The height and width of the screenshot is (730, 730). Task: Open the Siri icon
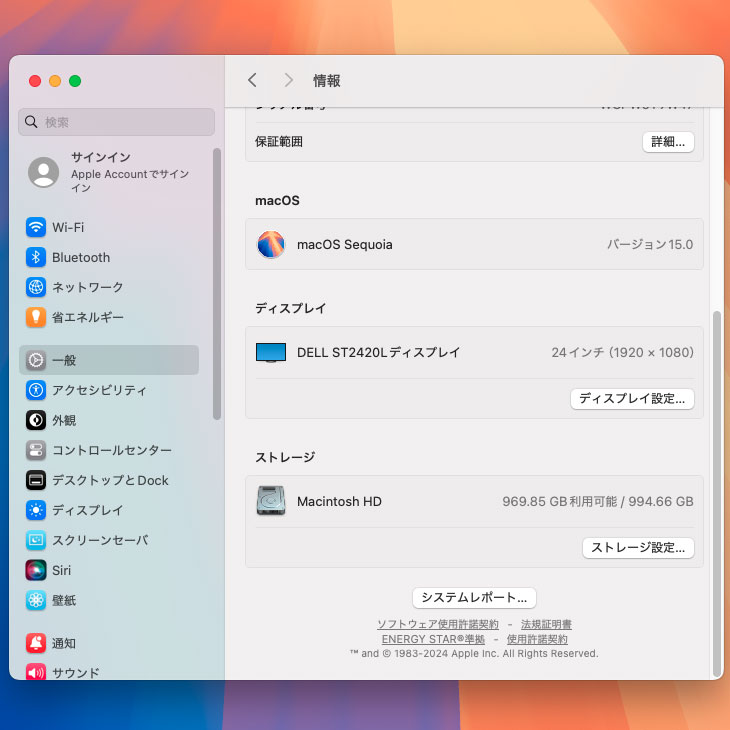click(36, 570)
